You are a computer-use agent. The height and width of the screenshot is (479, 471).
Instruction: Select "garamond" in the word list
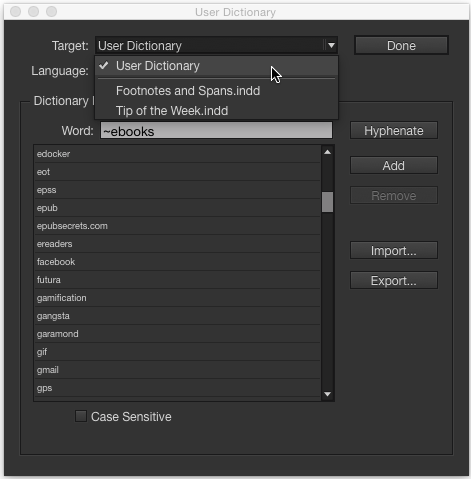point(178,334)
